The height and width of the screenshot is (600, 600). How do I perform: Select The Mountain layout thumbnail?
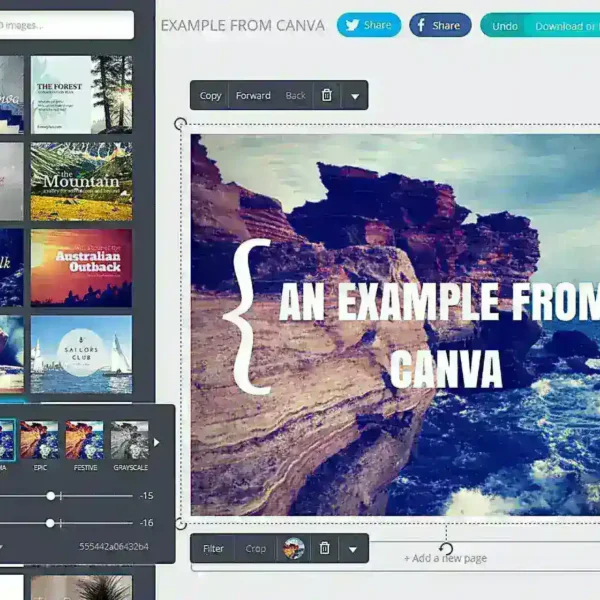82,181
